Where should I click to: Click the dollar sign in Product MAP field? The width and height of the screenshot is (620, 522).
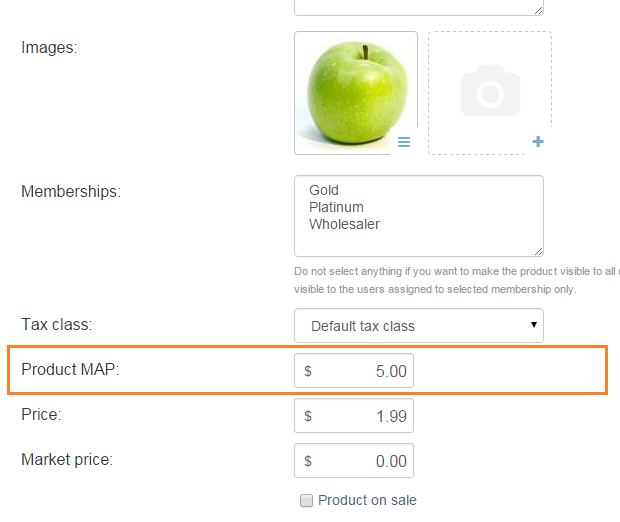point(308,371)
